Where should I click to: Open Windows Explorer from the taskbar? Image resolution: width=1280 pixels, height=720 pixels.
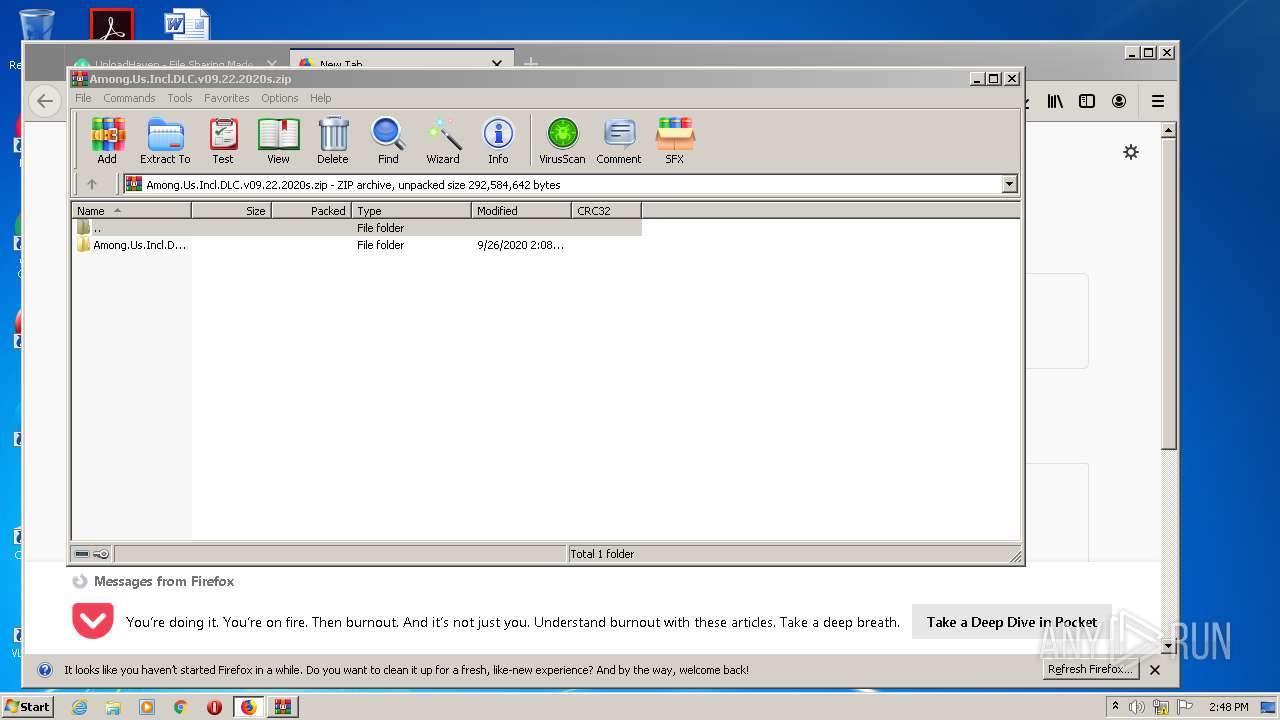point(113,707)
